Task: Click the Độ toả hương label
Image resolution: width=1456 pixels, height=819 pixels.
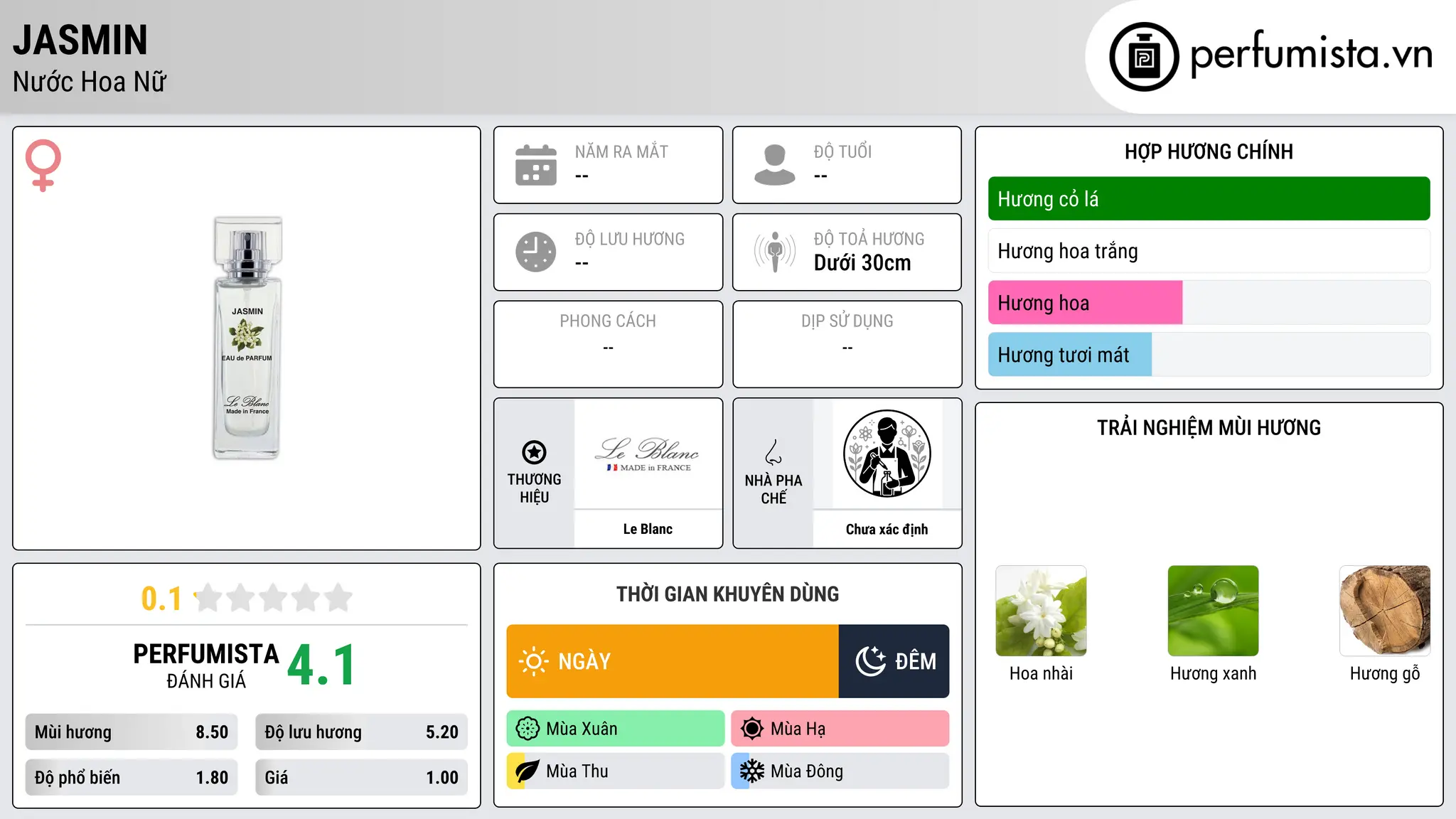Action: click(869, 239)
